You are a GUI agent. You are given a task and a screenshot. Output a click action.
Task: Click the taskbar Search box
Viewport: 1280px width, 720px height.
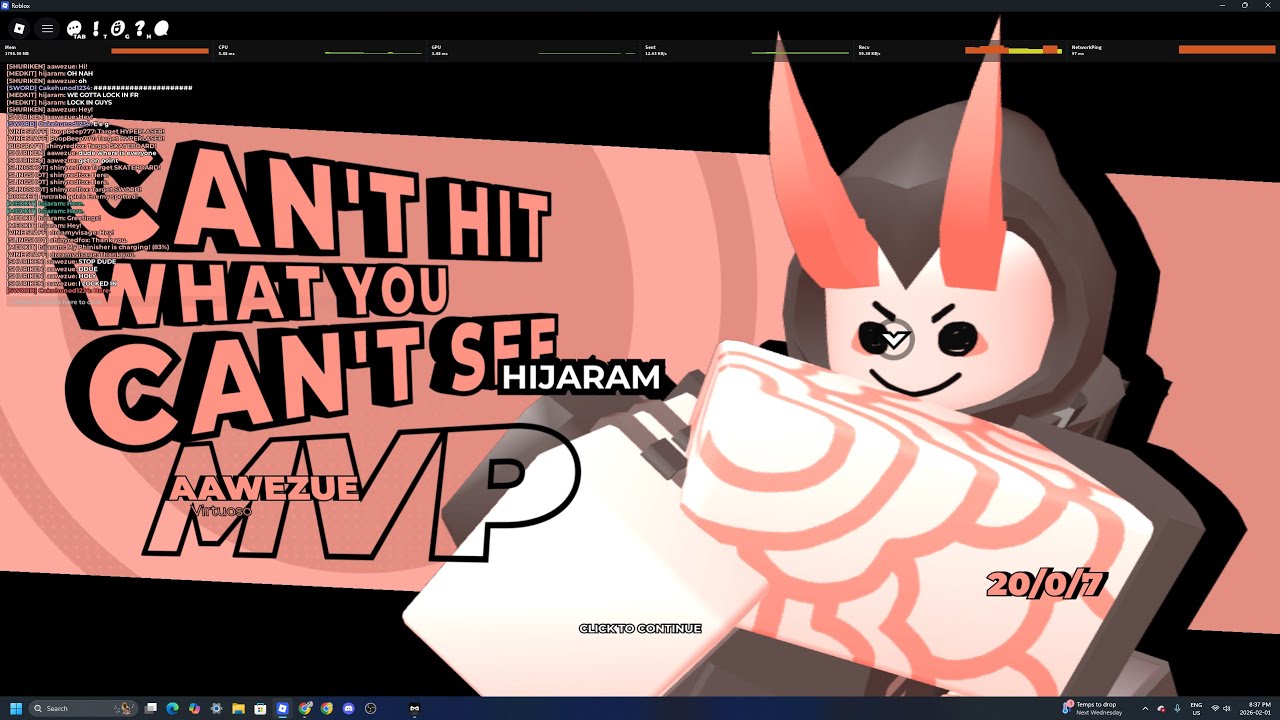pyautogui.click(x=85, y=708)
